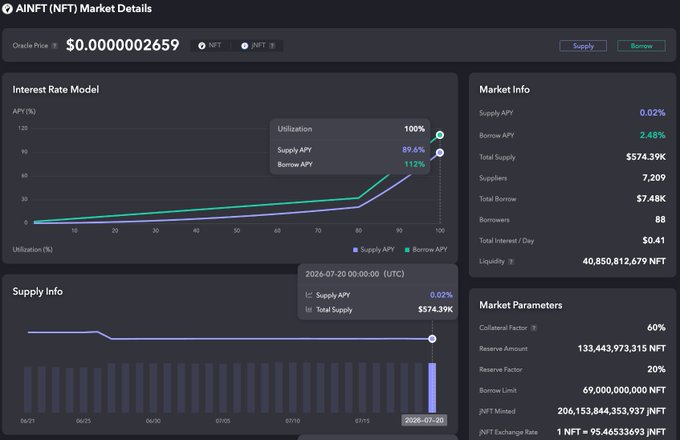
Task: Click the Supply Info line marker for 2026-07-20
Action: click(x=432, y=339)
